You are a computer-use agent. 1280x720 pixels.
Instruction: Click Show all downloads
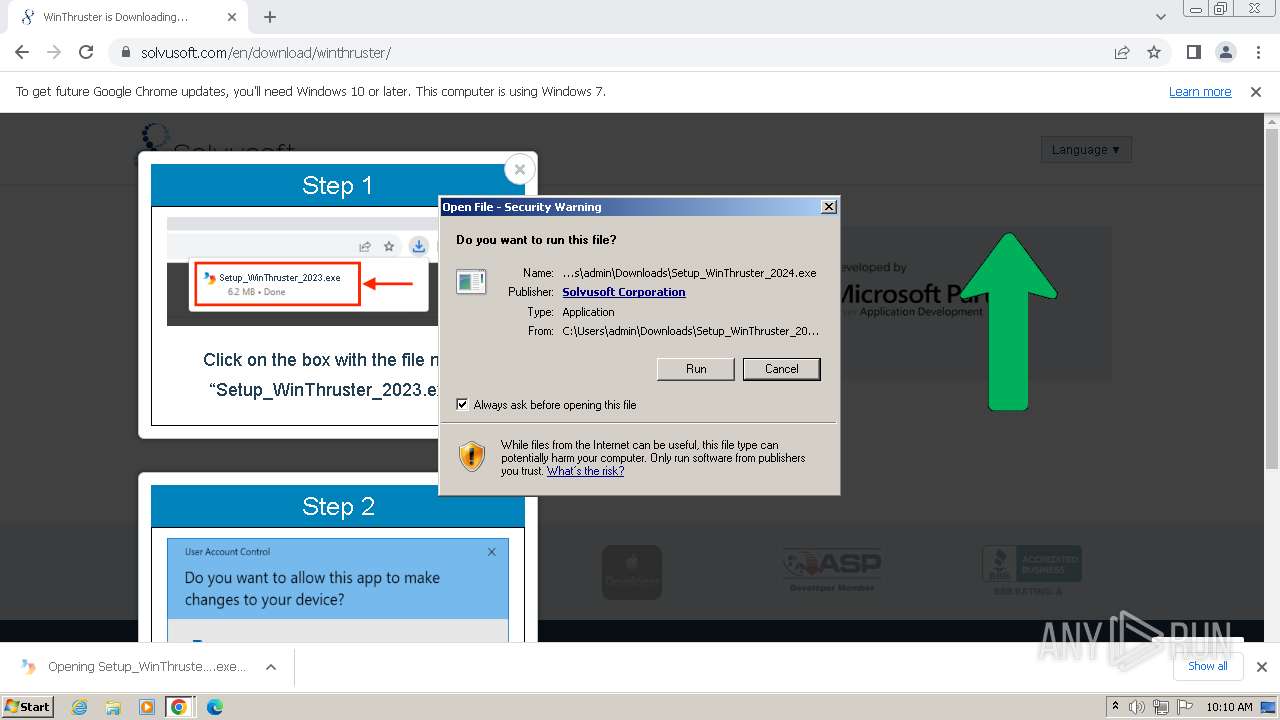[1208, 666]
